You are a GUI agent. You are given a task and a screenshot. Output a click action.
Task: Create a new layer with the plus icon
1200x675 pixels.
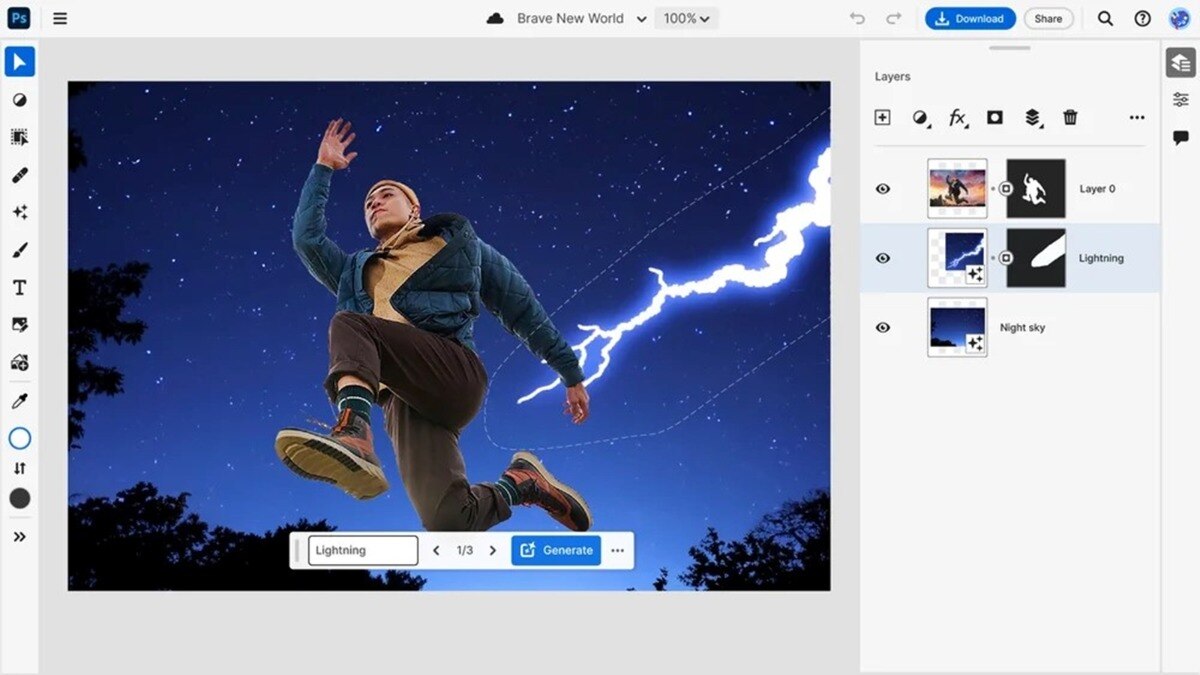coord(882,117)
